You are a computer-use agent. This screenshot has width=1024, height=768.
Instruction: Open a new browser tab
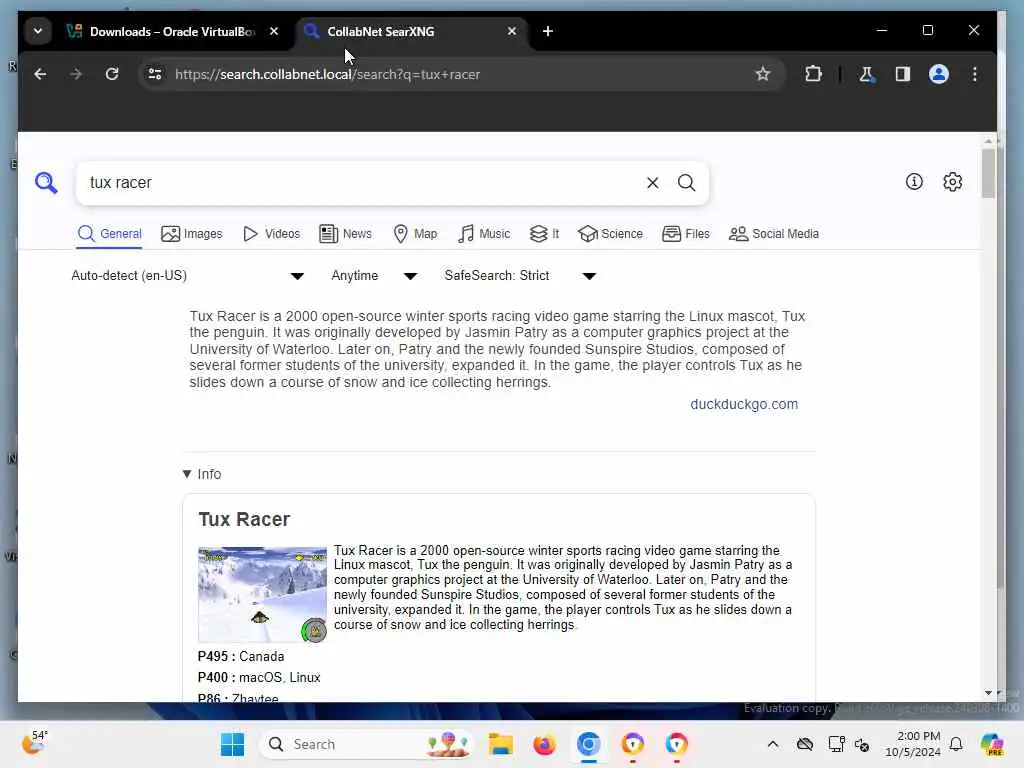[x=547, y=31]
